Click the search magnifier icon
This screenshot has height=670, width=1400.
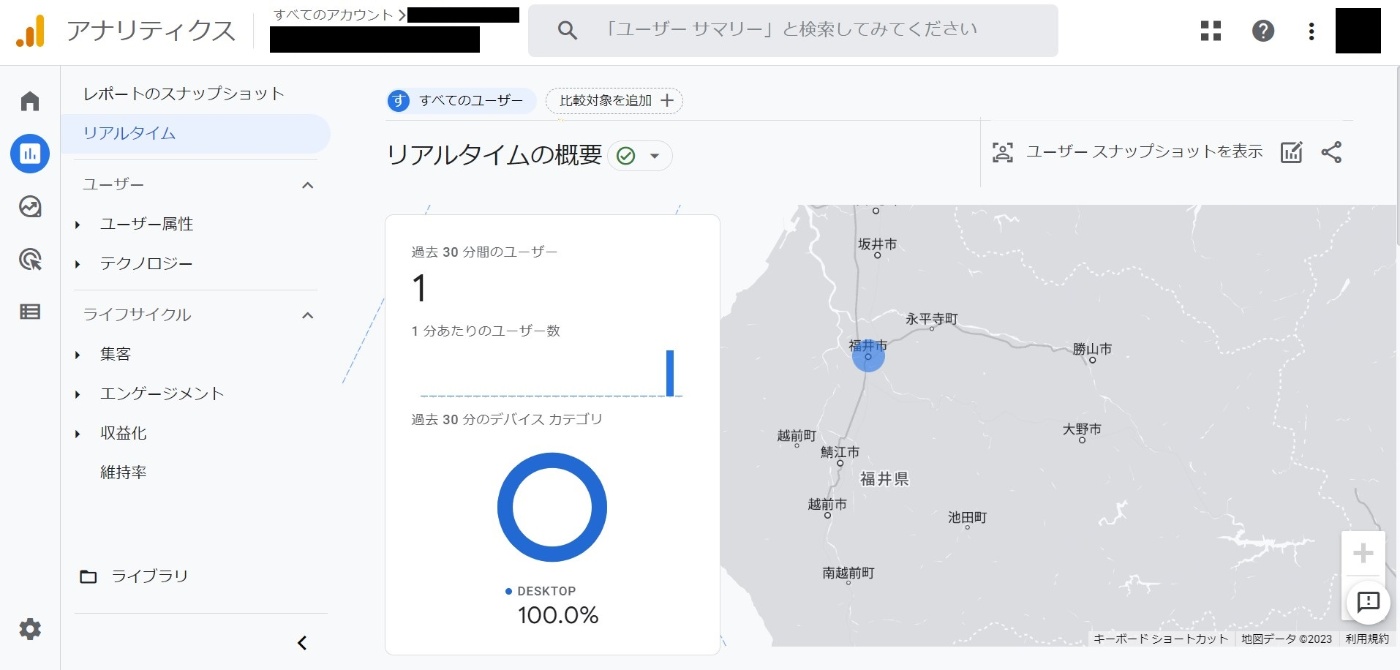pyautogui.click(x=567, y=30)
